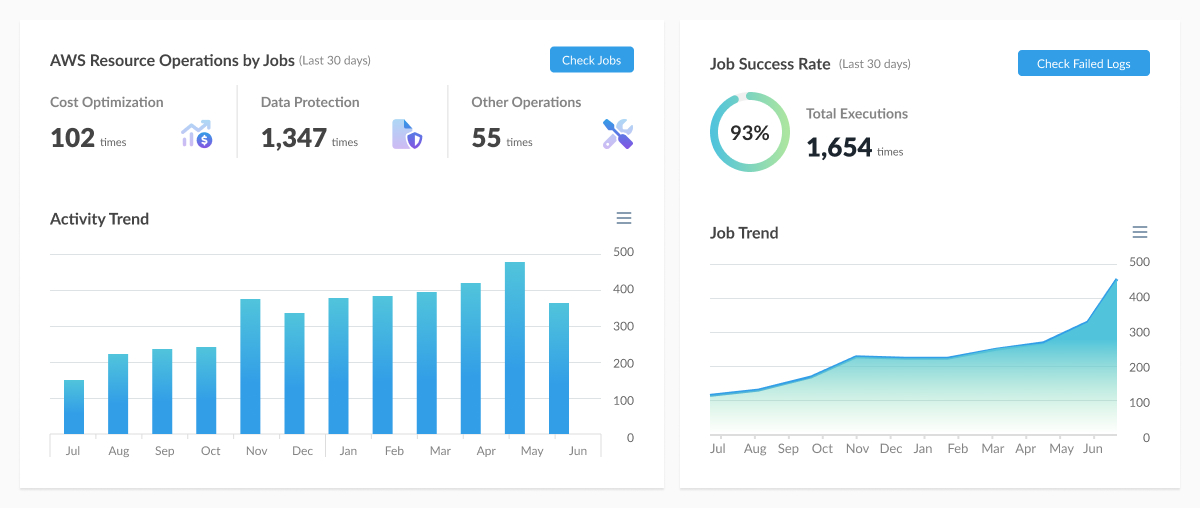This screenshot has height=508, width=1200.
Task: Click the Cost Optimization chart-dollar icon
Action: (196, 134)
